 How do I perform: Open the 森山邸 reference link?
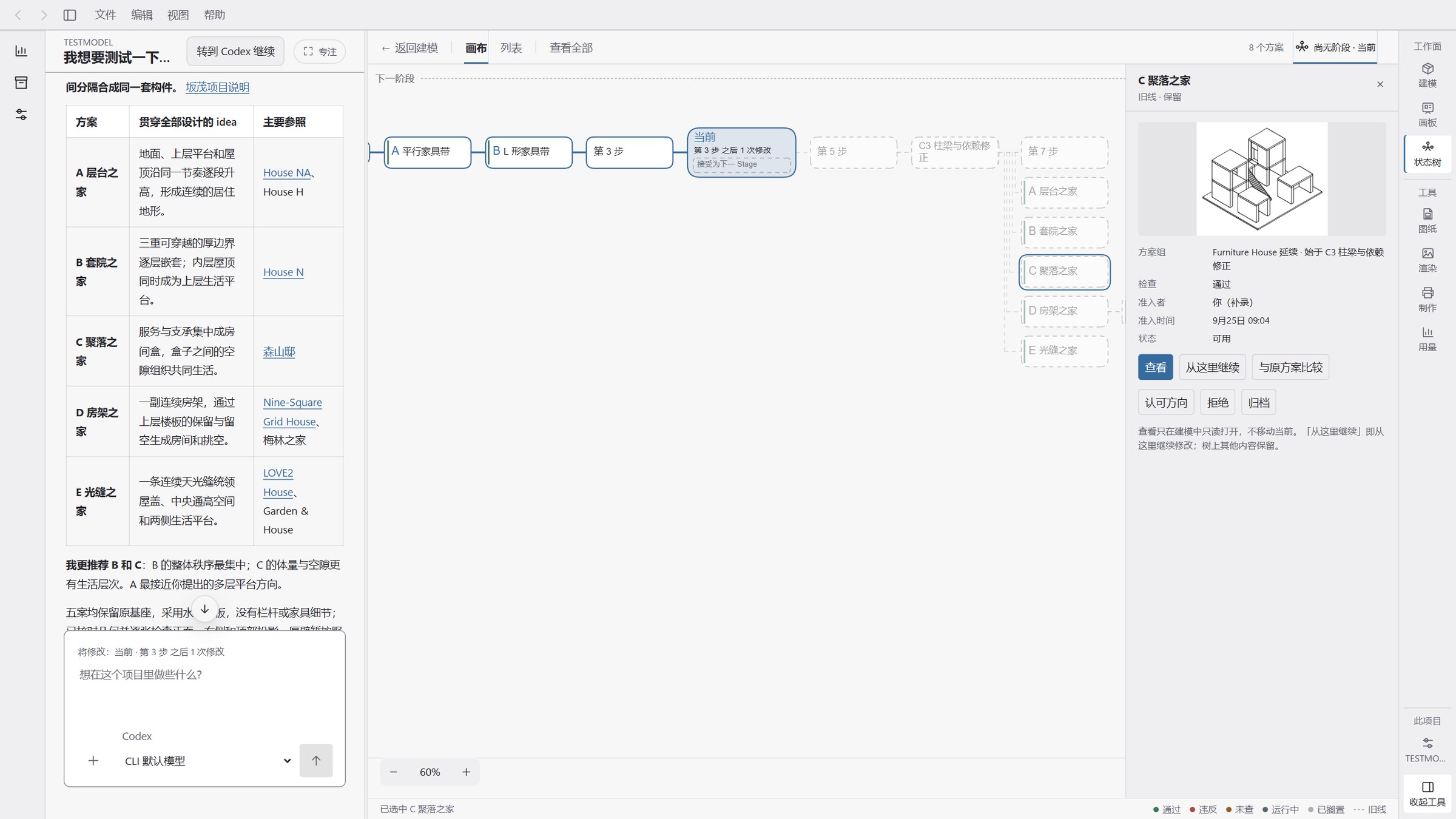click(279, 351)
